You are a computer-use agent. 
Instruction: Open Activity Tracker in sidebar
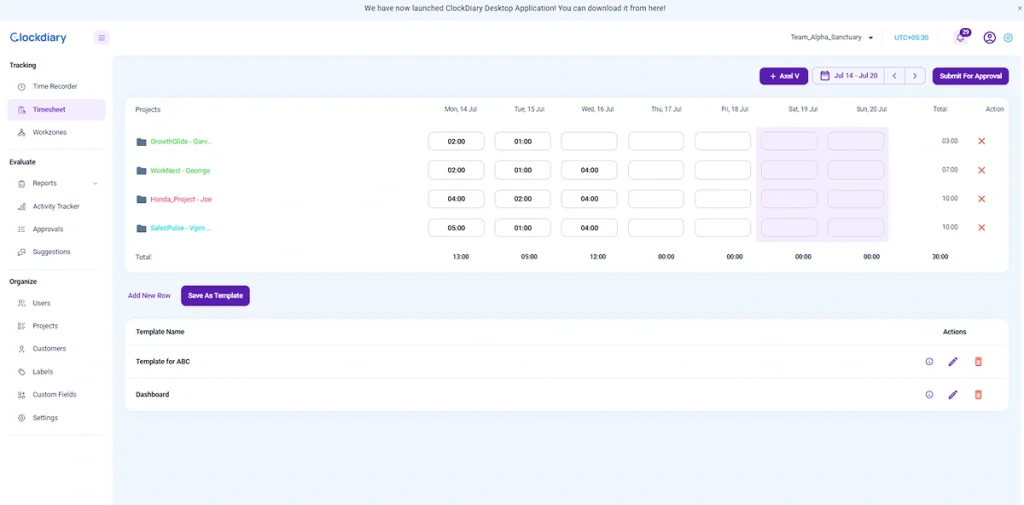(56, 206)
